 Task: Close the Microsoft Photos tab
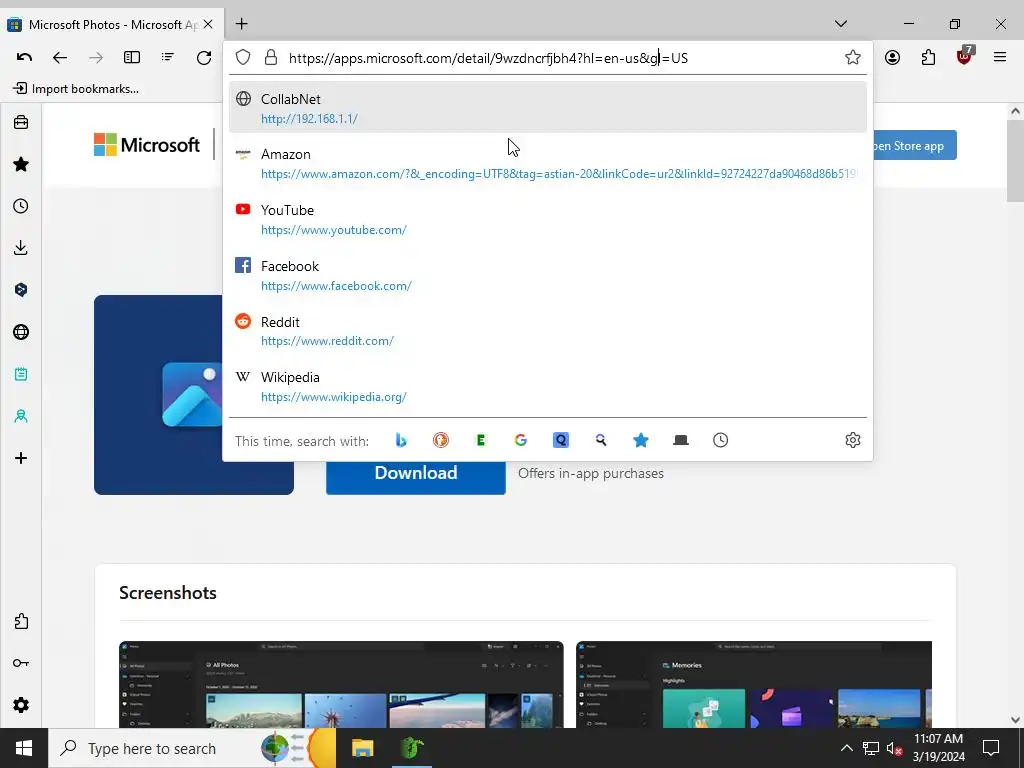point(208,24)
